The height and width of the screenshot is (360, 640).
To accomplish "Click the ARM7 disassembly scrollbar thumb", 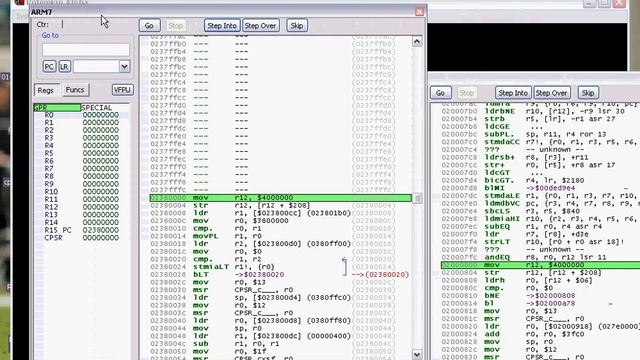I will point(417,198).
